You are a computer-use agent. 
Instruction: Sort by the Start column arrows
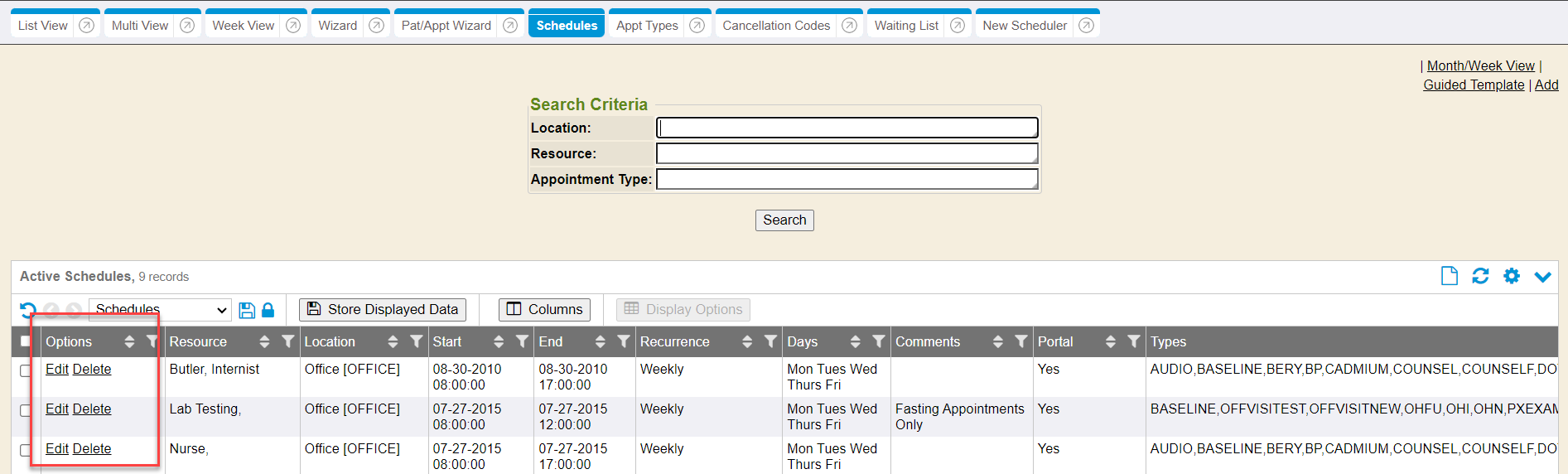(499, 341)
